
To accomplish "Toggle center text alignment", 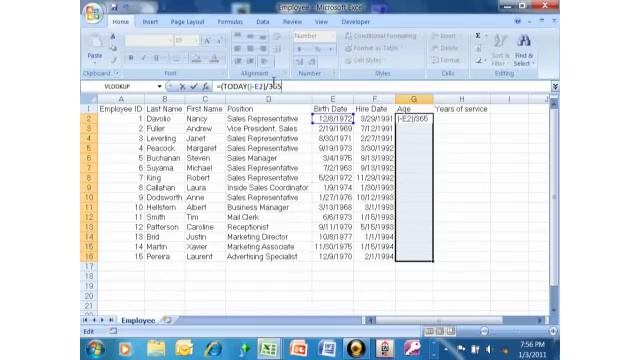I will click(x=250, y=49).
